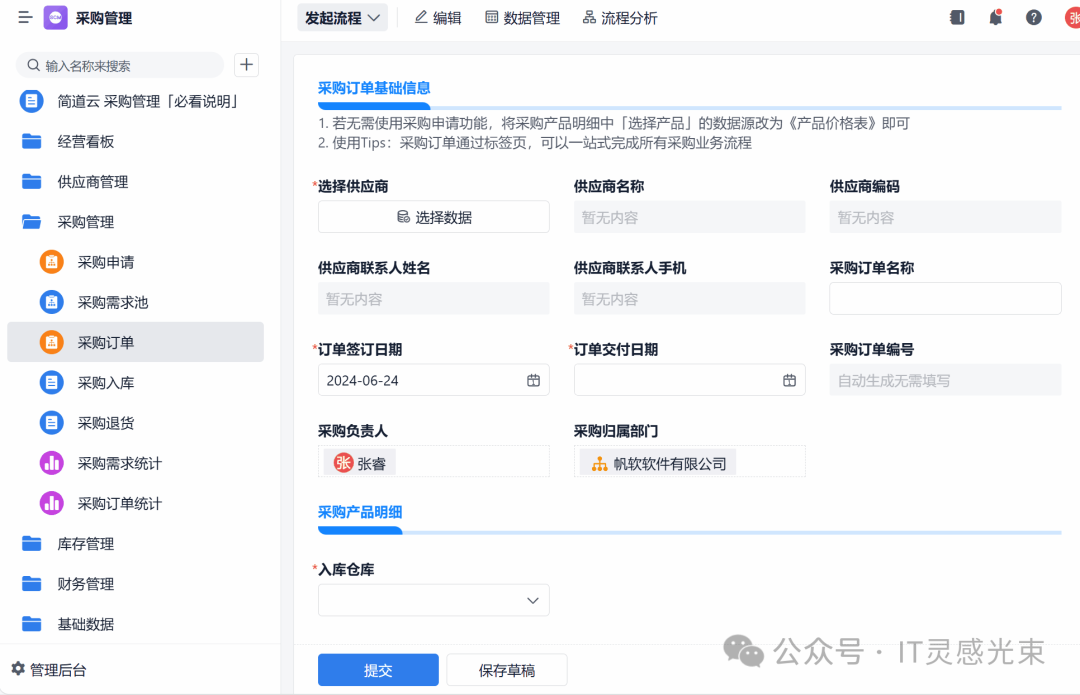This screenshot has height=695, width=1080.
Task: Open the 发起流程 dropdown
Action: (342, 18)
